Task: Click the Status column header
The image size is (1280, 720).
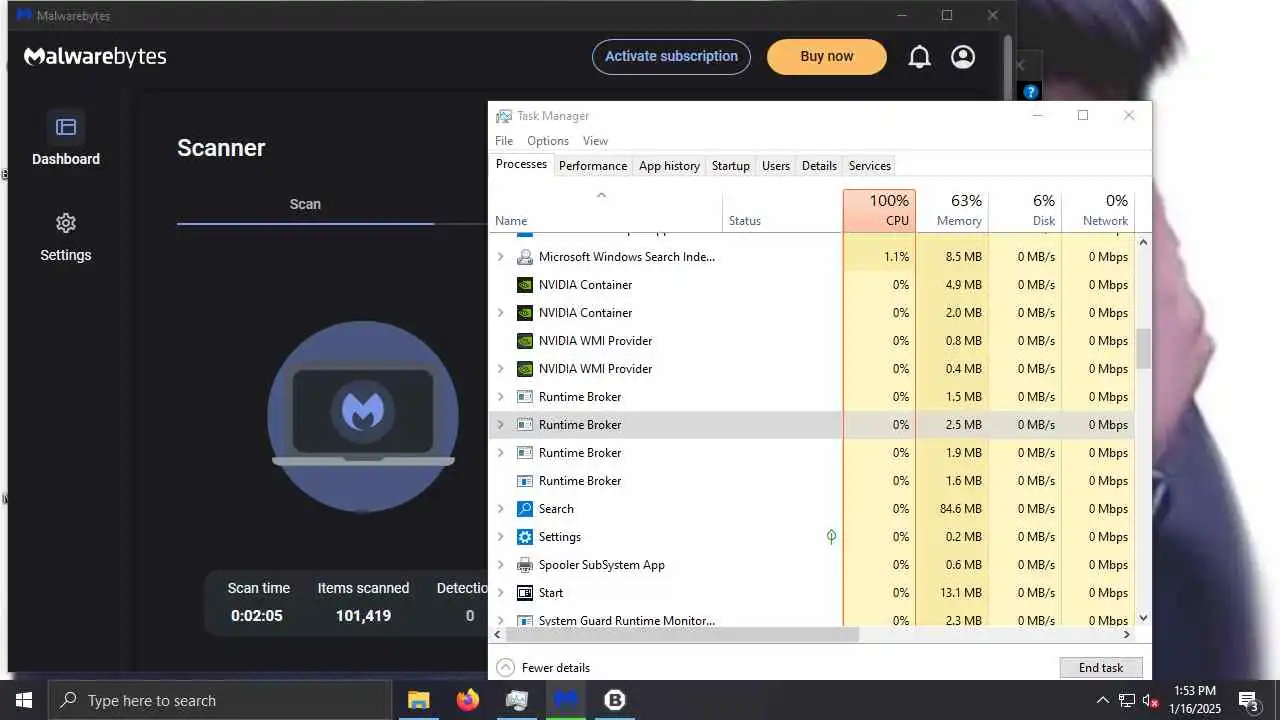Action: tap(783, 210)
